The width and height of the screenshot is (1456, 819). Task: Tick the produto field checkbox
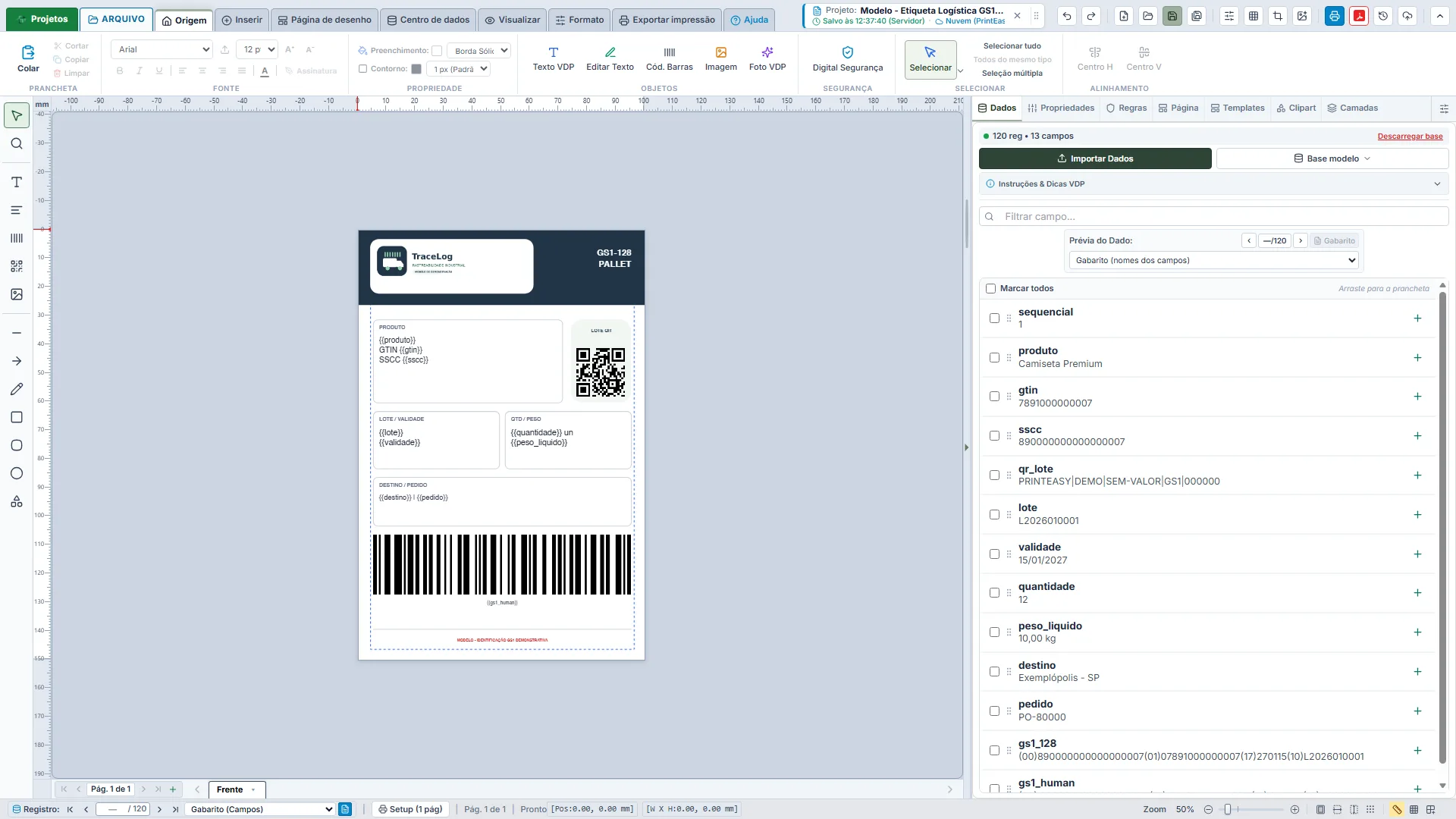(994, 358)
